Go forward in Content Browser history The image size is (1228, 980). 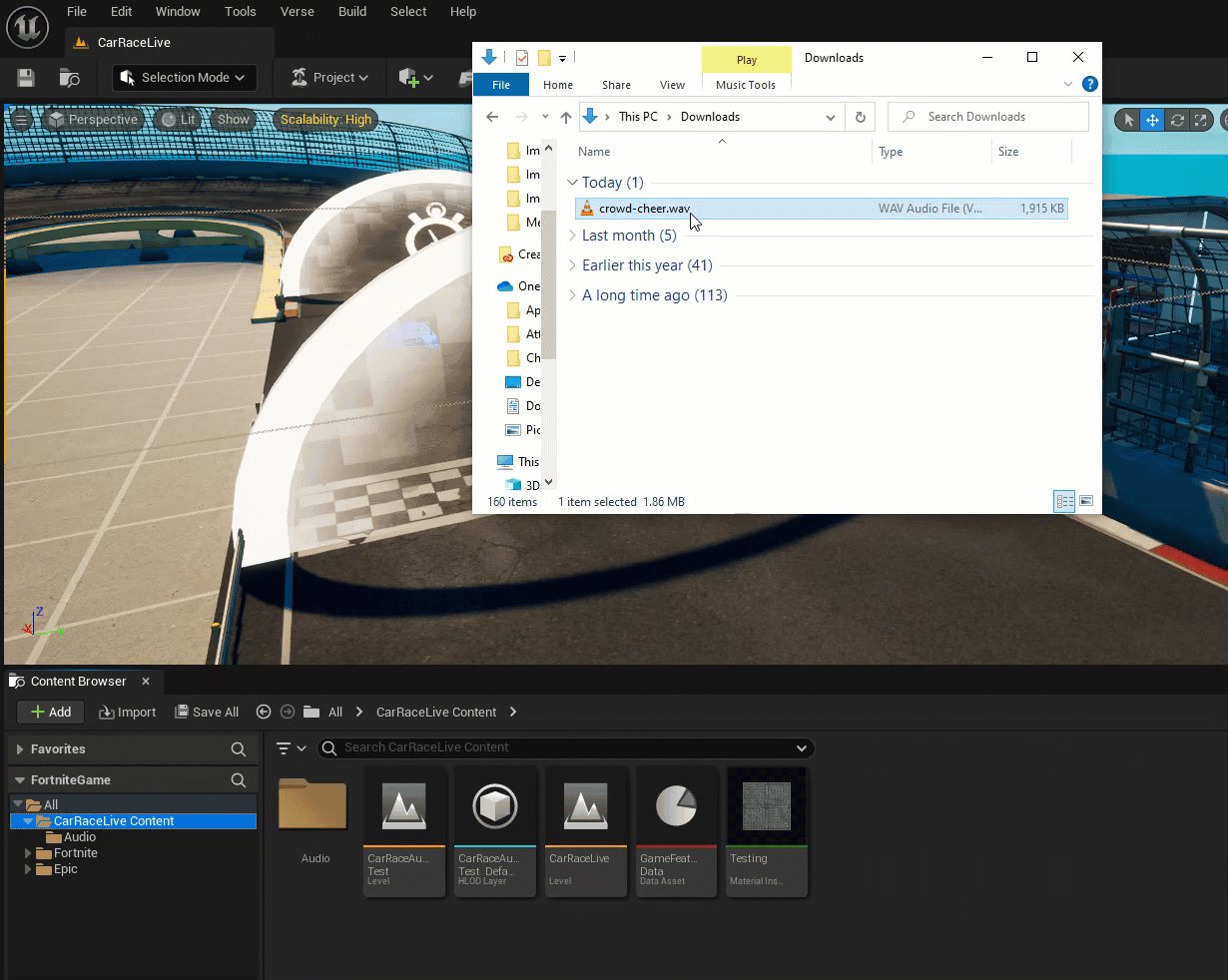click(288, 712)
